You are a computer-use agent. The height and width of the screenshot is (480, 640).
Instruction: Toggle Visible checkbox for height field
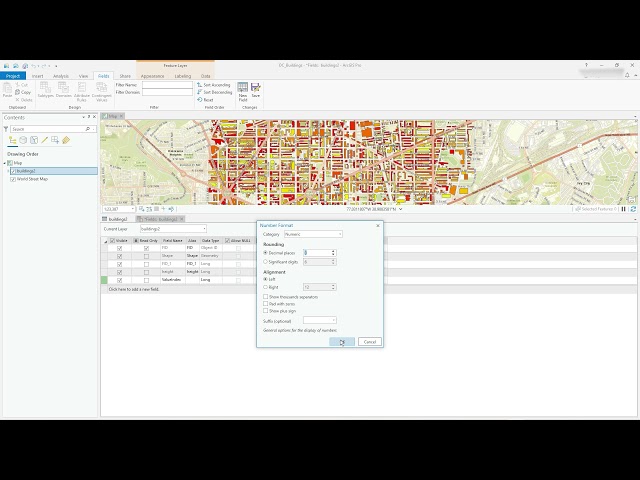tap(119, 272)
